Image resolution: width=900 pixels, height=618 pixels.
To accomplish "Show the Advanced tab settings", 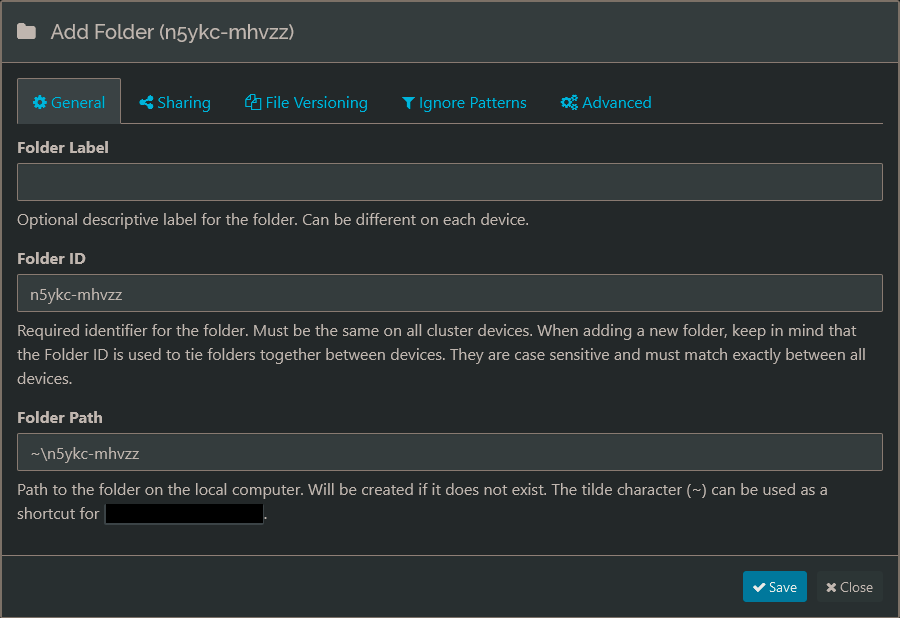I will (606, 102).
